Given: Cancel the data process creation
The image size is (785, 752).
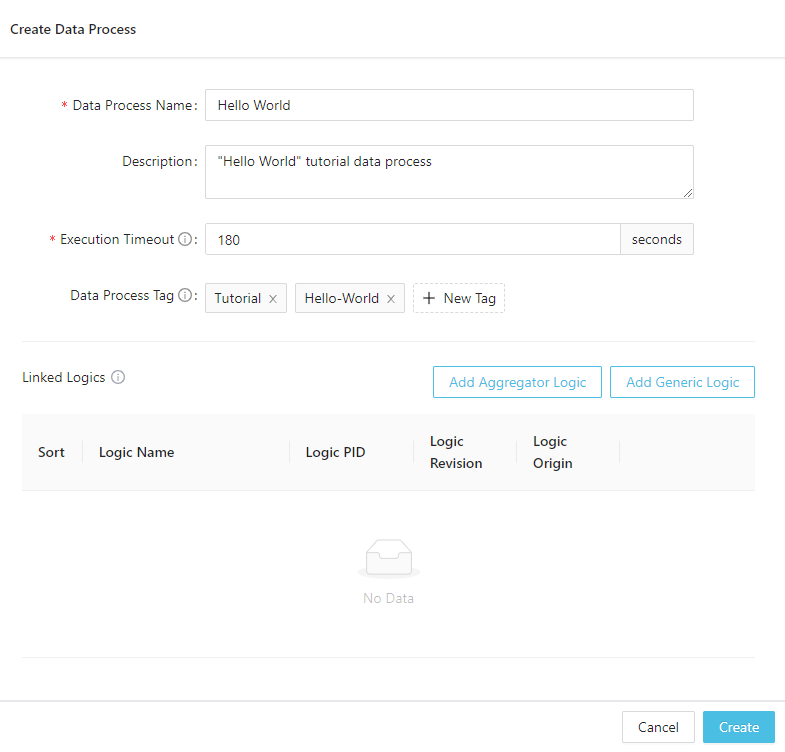Looking at the screenshot, I should 658,727.
